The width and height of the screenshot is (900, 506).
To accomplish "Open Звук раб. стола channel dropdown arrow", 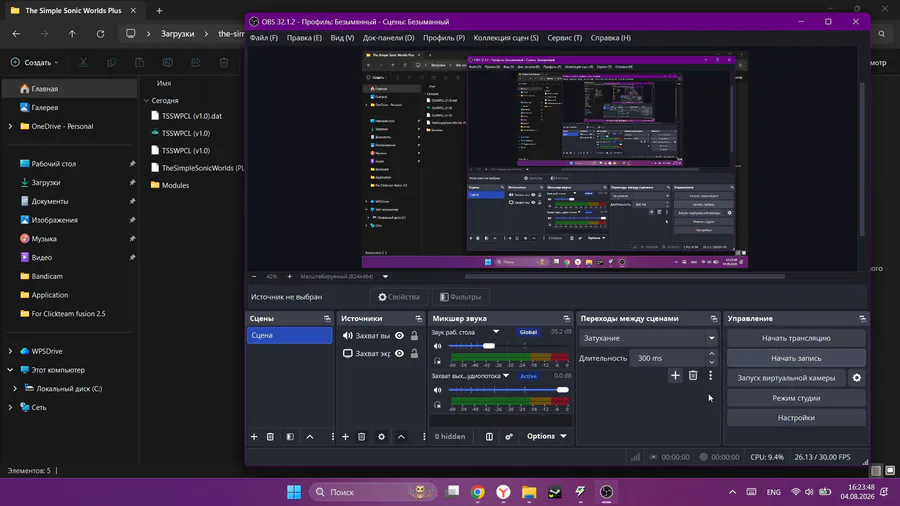I will [496, 332].
